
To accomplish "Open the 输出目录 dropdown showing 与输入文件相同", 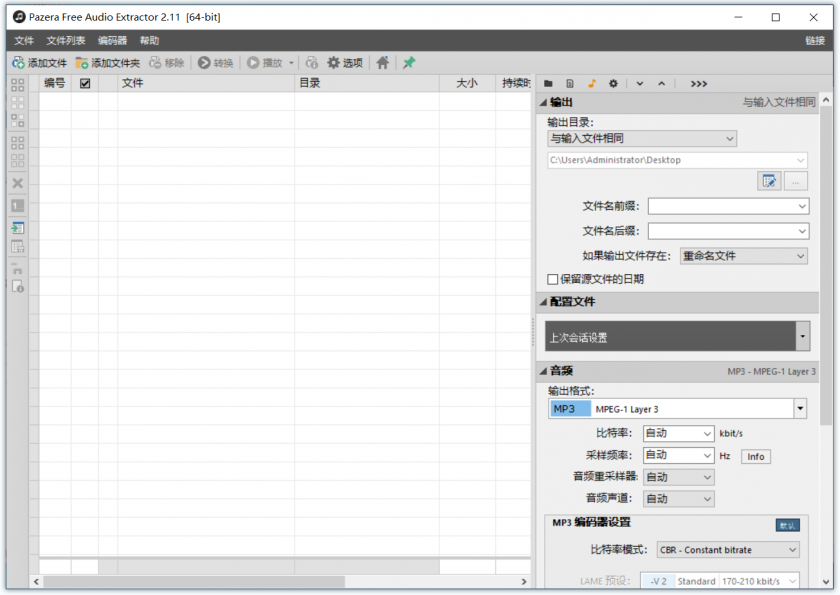I will [x=642, y=139].
